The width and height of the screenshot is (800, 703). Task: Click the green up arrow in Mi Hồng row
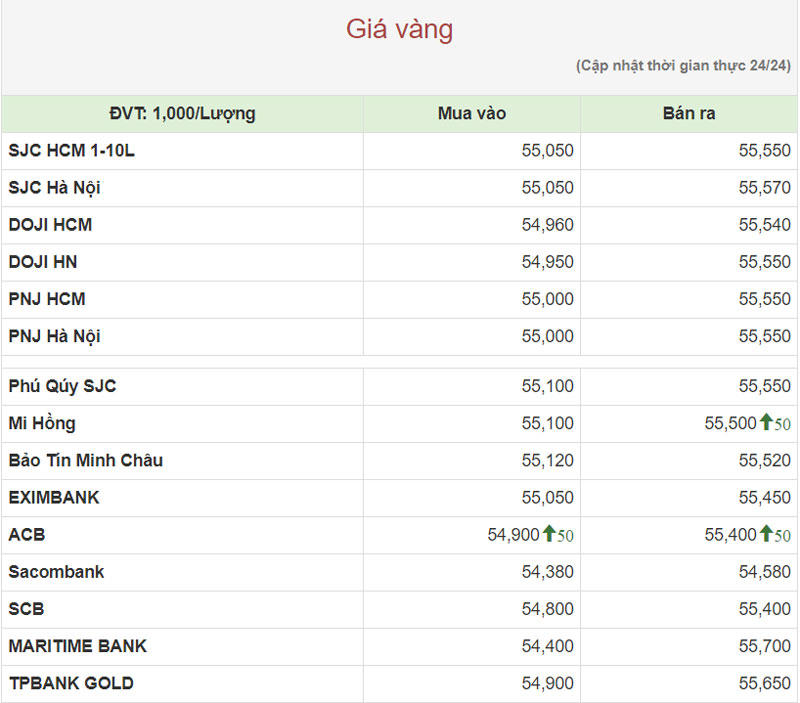766,423
